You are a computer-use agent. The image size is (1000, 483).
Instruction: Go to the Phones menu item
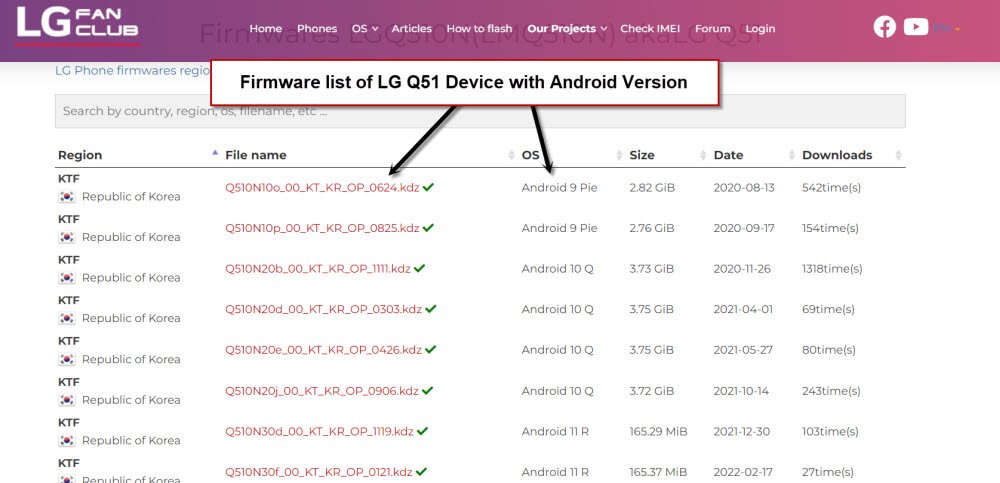(317, 29)
